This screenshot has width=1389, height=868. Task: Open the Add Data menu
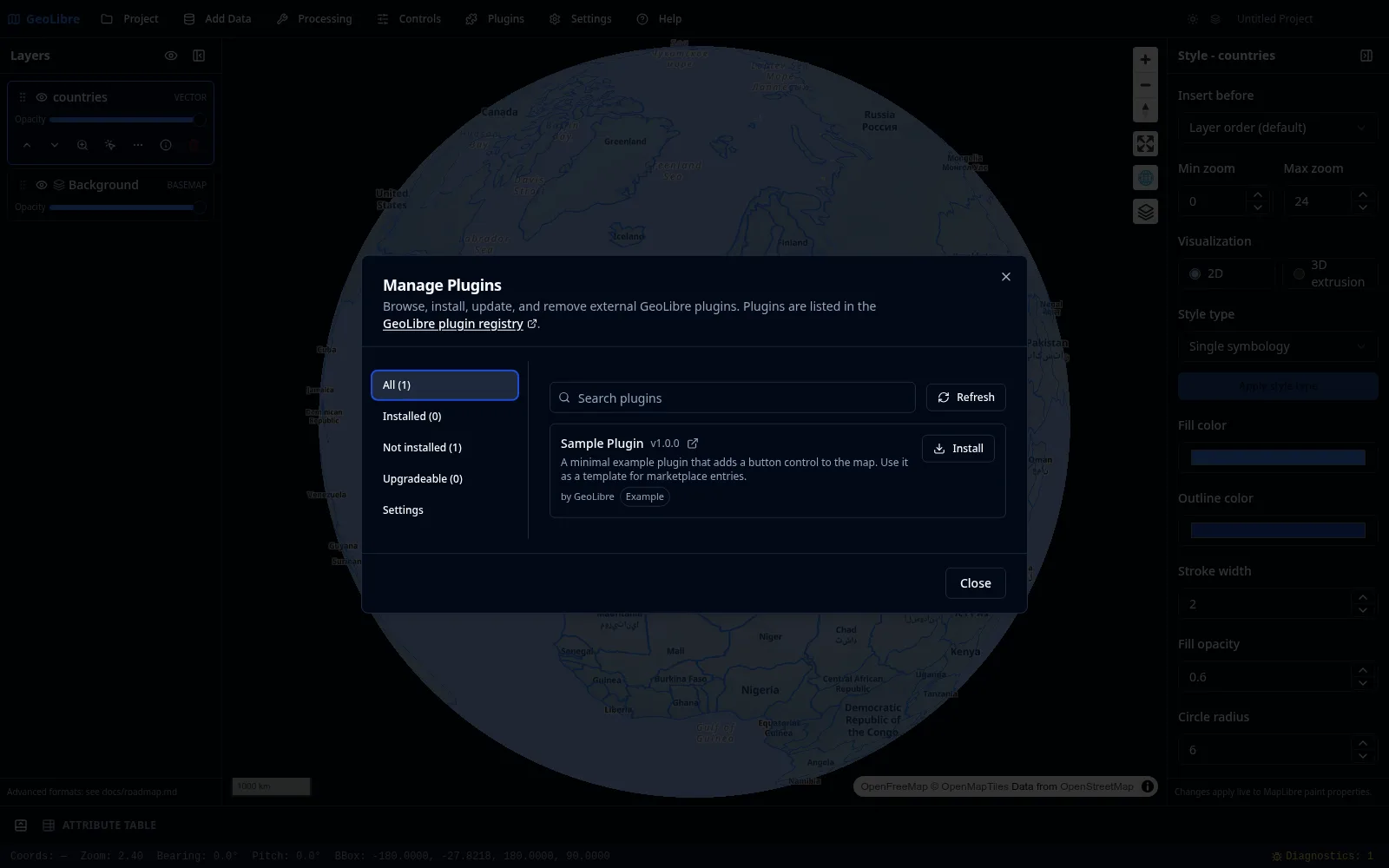click(218, 19)
